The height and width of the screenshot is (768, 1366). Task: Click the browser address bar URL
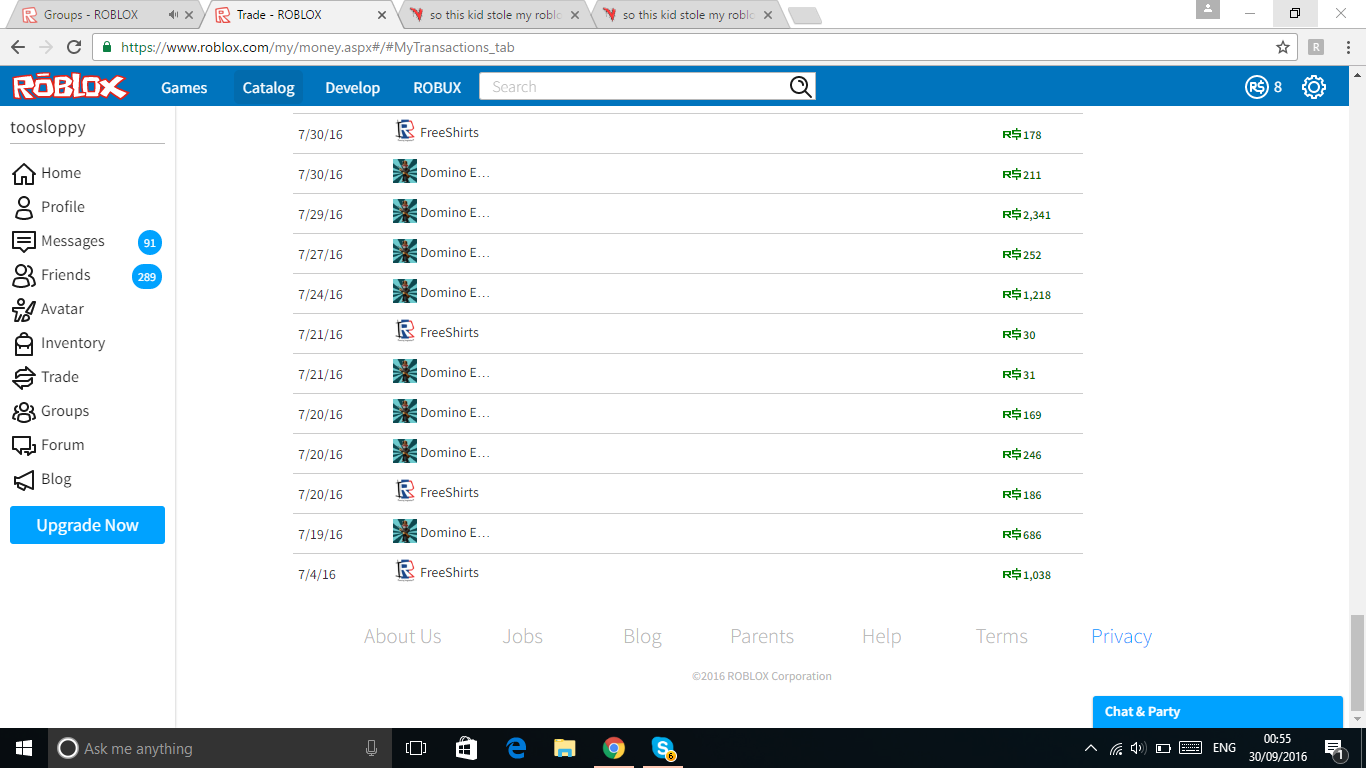(318, 47)
